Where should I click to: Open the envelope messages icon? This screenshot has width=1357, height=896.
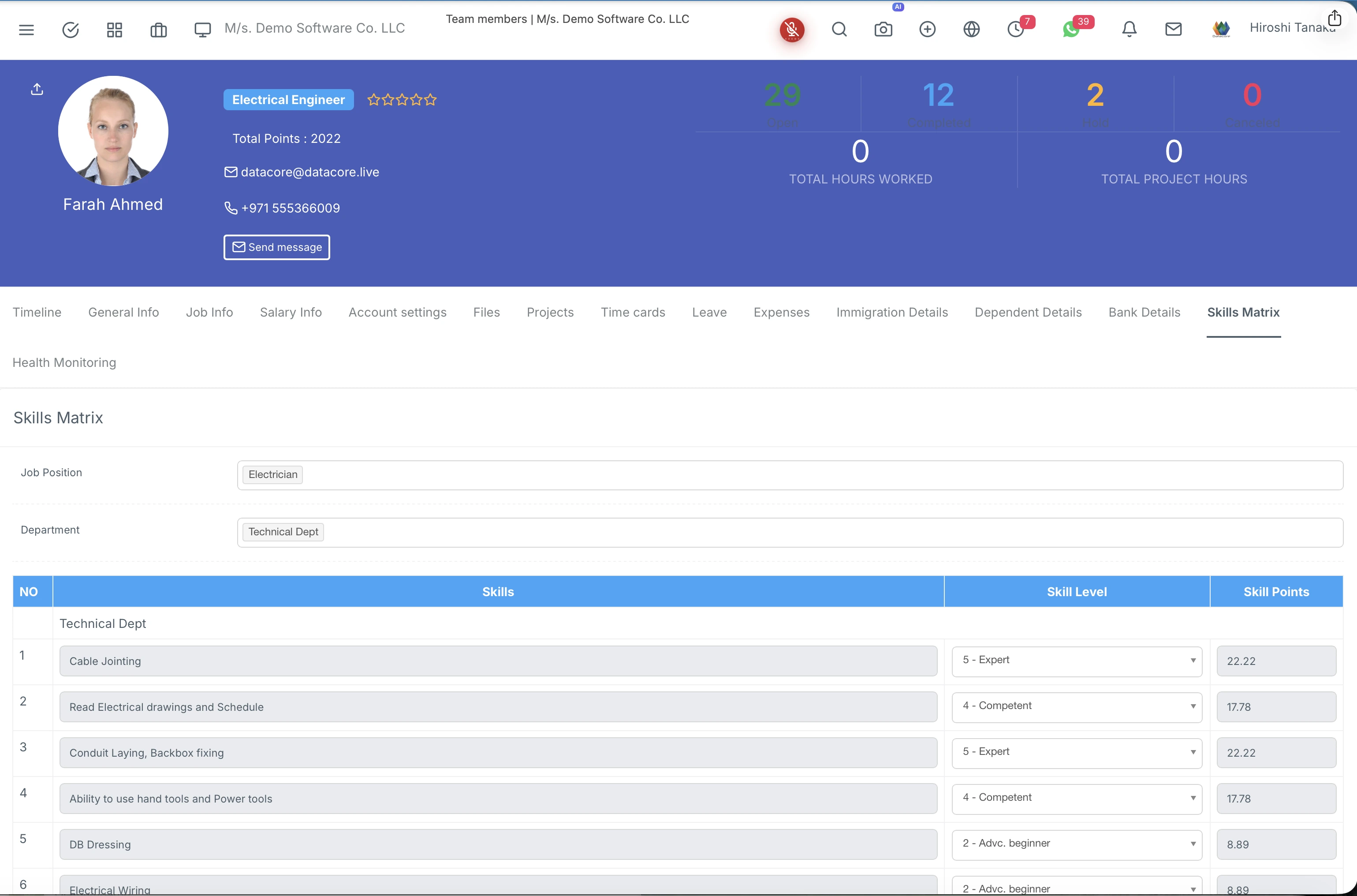tap(1173, 29)
